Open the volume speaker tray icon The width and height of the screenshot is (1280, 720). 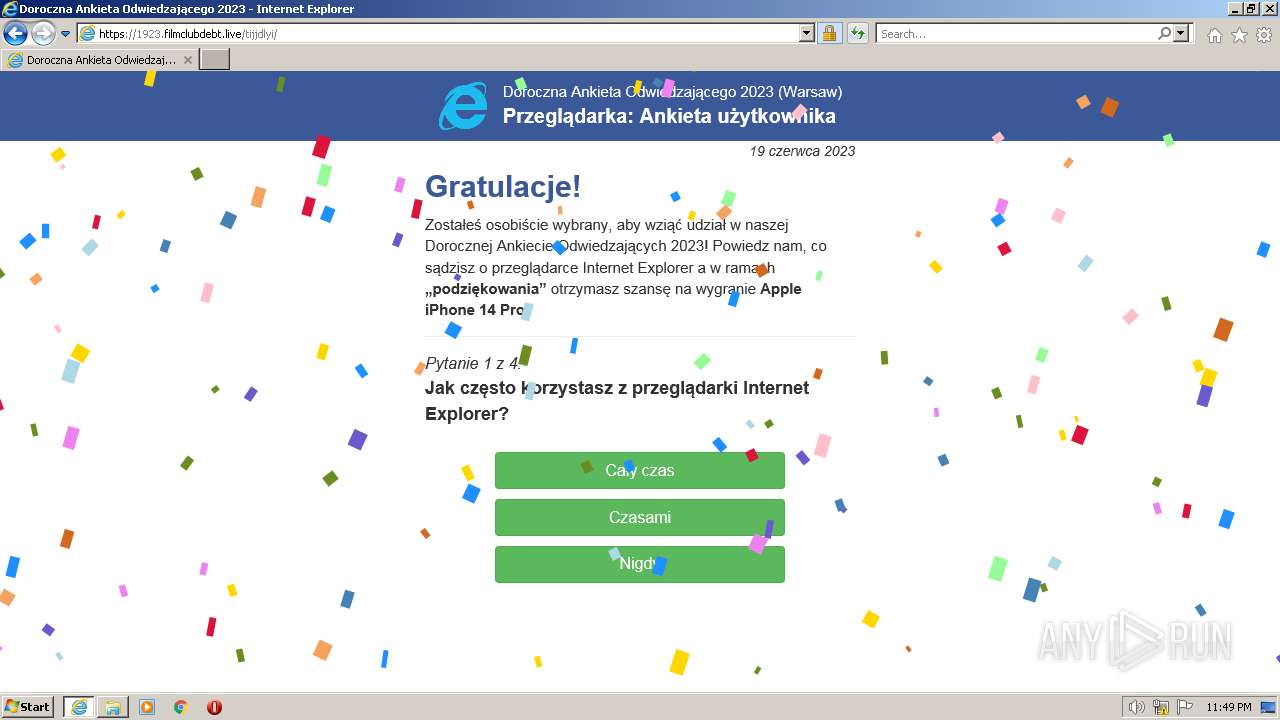click(1137, 707)
